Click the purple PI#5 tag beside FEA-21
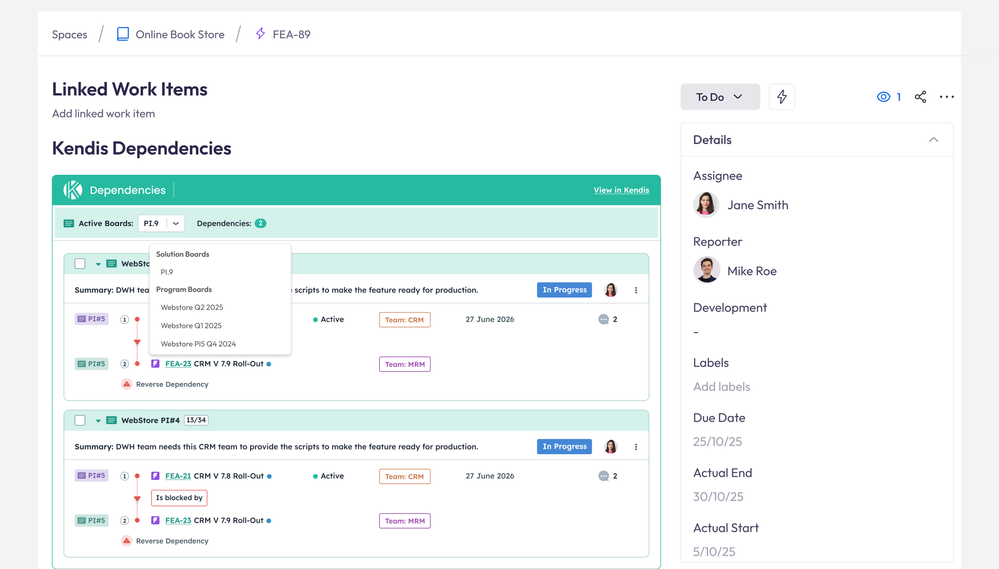This screenshot has height=569, width=999. [91, 475]
